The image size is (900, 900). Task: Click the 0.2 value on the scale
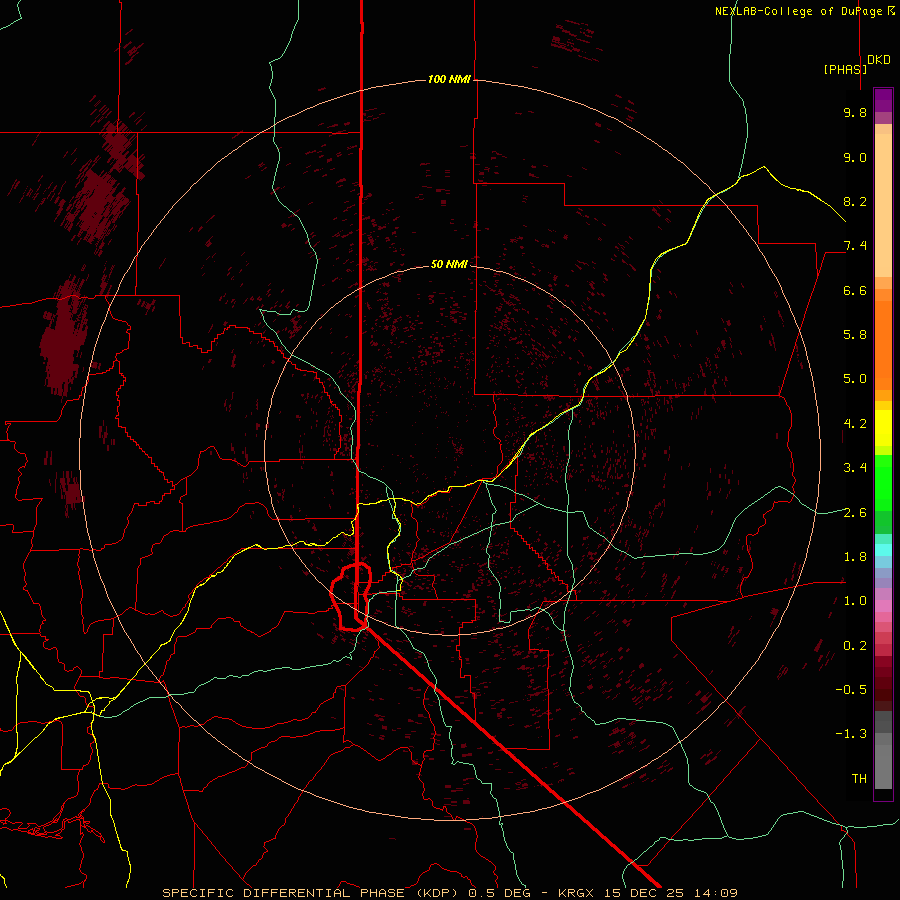[855, 646]
